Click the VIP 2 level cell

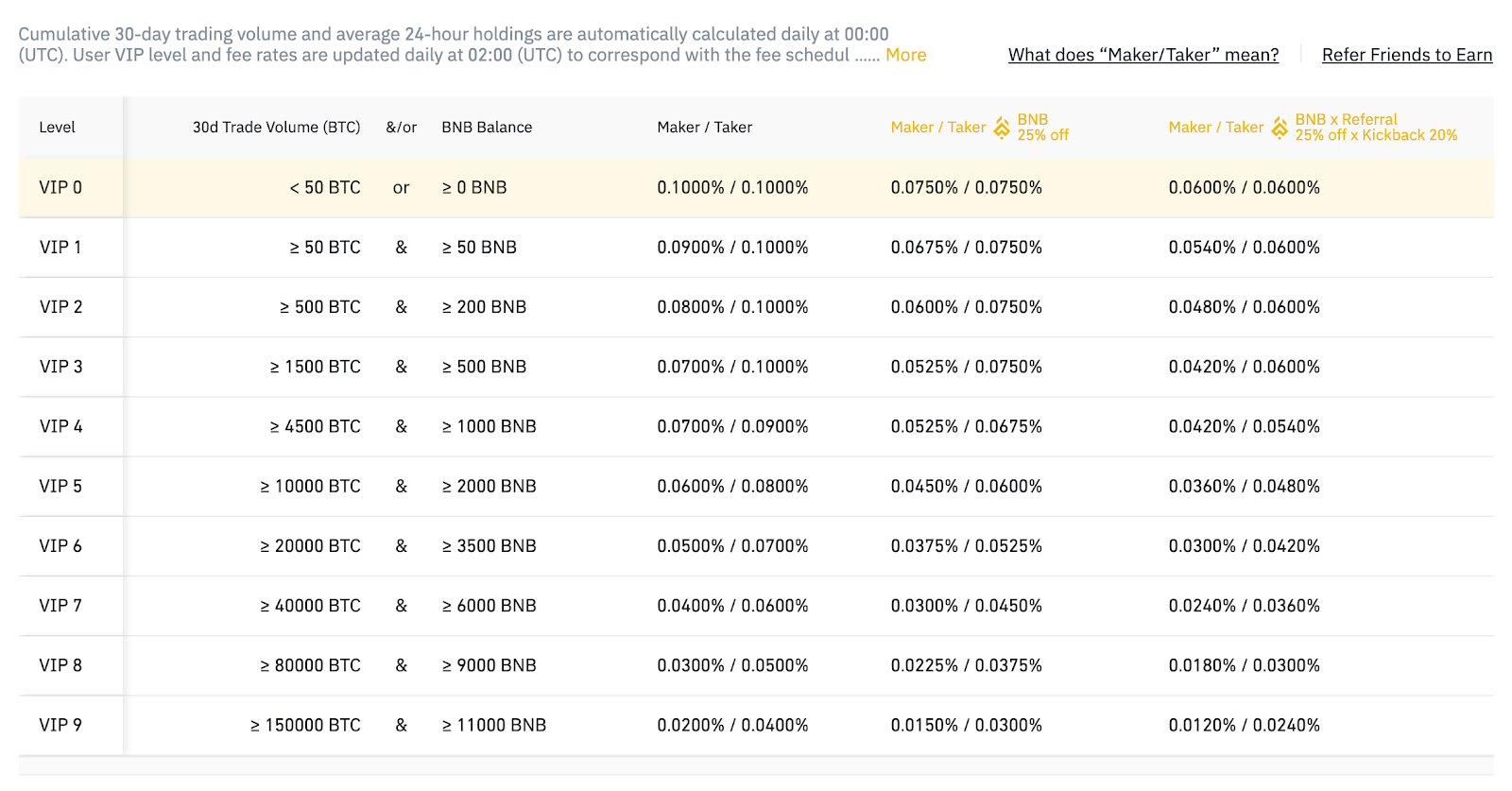tap(60, 307)
